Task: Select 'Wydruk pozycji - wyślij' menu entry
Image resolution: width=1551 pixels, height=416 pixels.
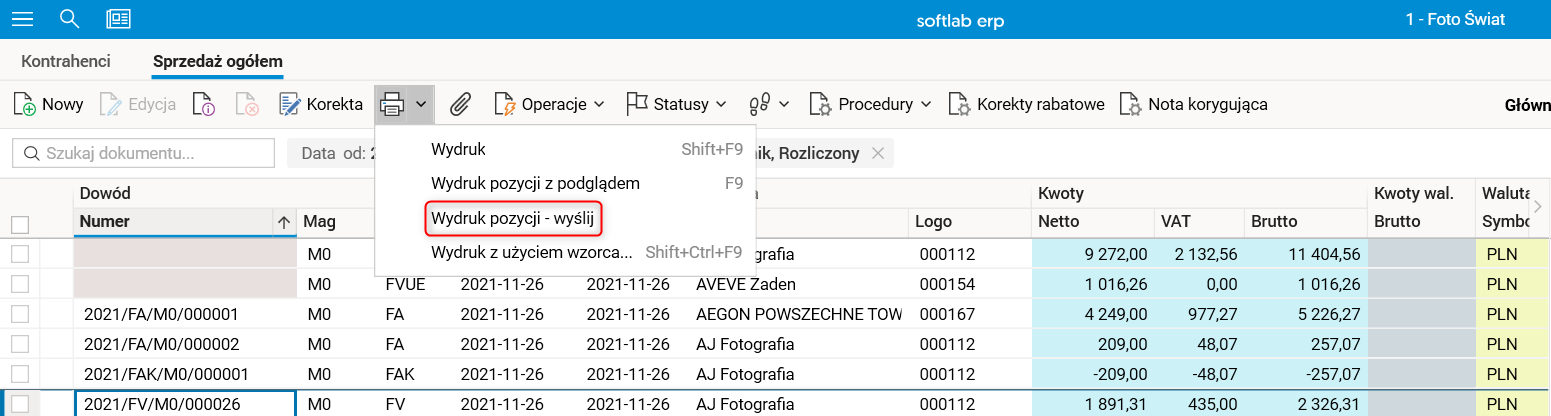Action: point(516,217)
